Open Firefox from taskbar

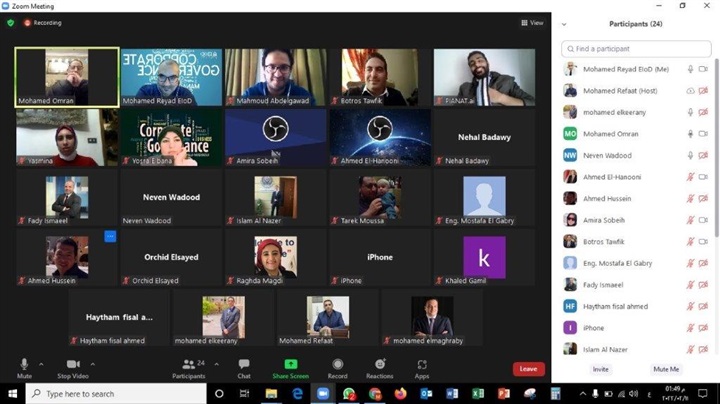(400, 394)
